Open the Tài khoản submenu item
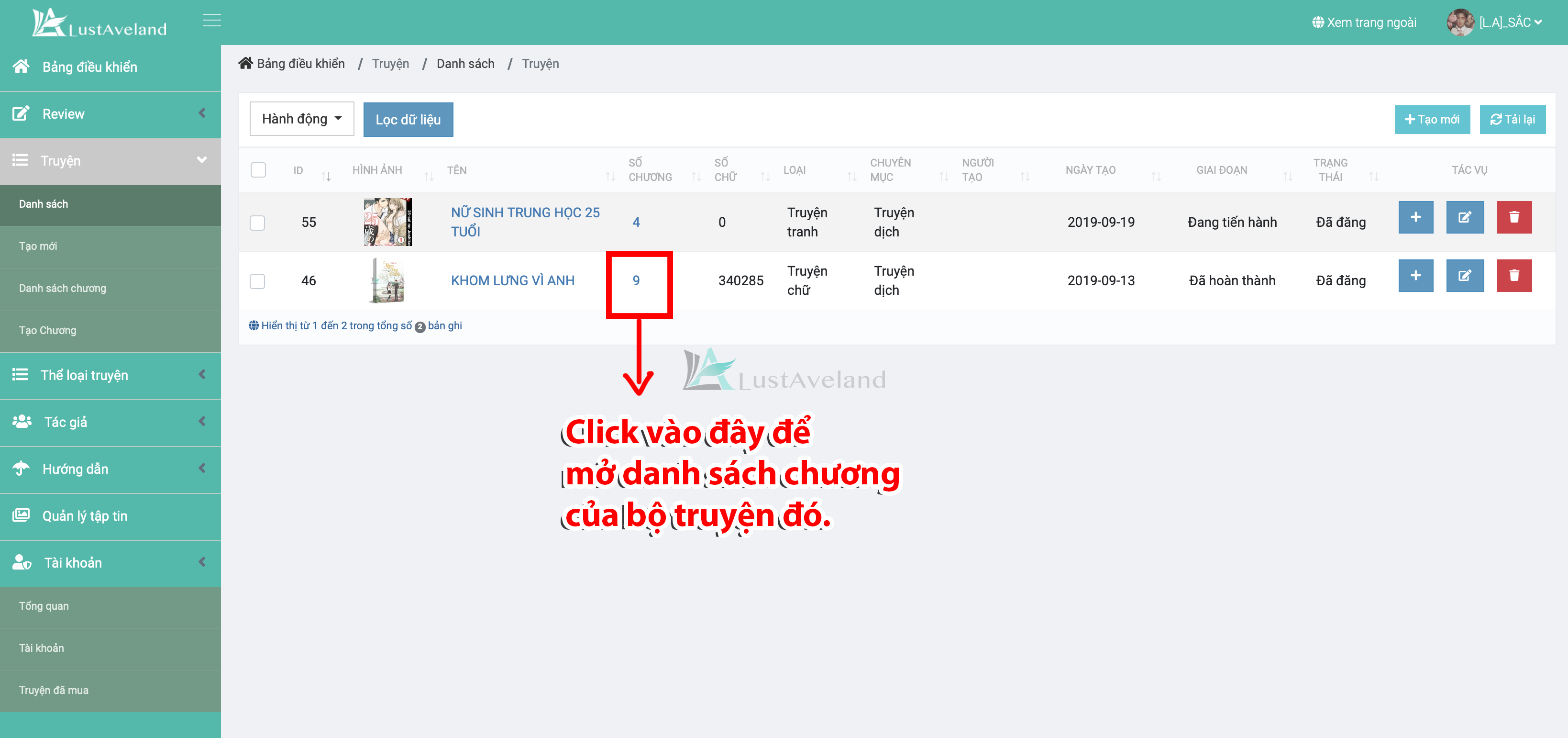1568x738 pixels. (110, 648)
